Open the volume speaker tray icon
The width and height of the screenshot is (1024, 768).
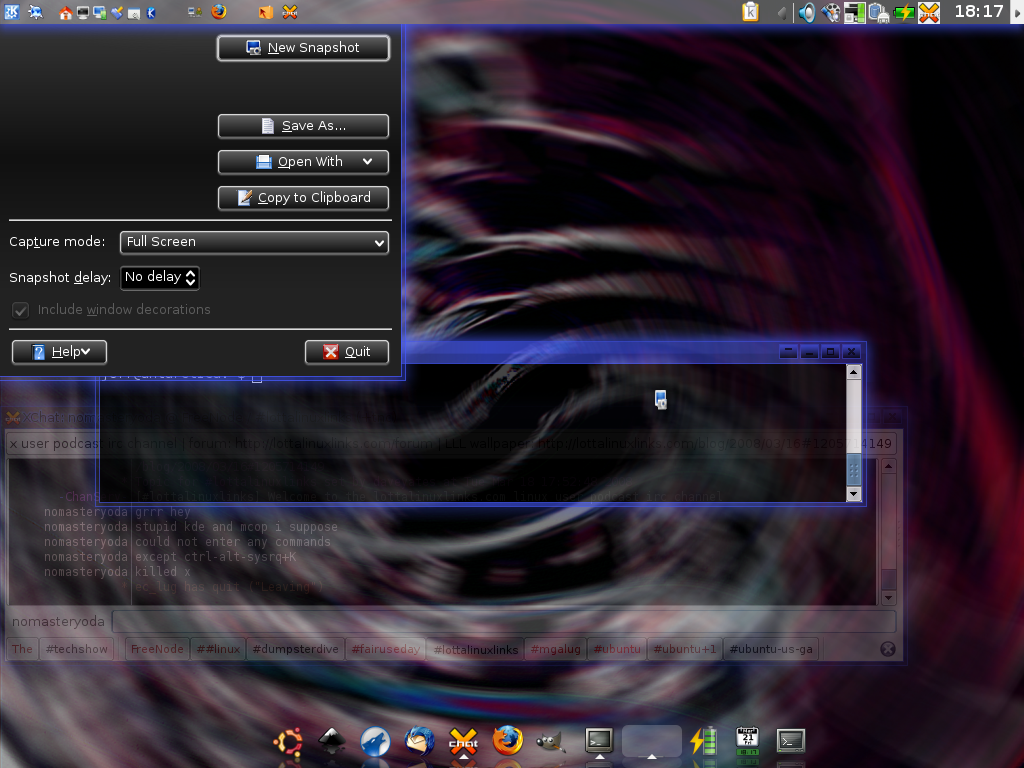point(807,12)
